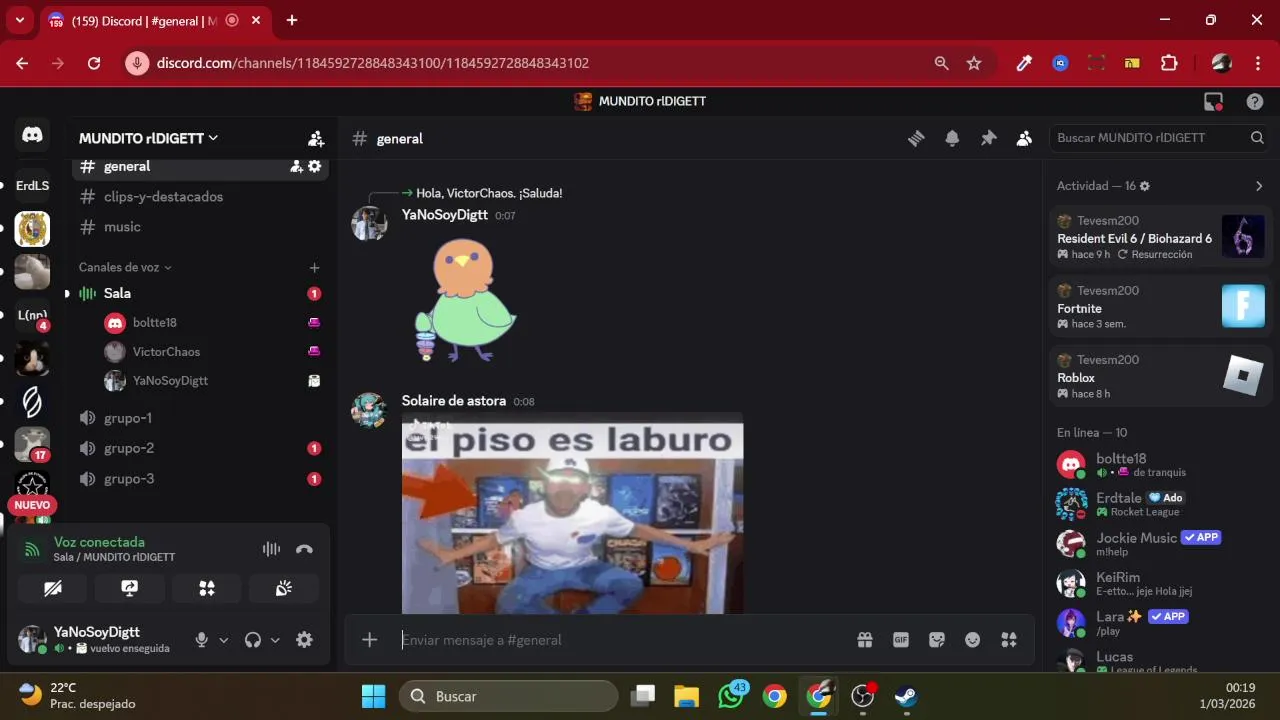Open Discord direct messages home icon
The height and width of the screenshot is (720, 1280).
(32, 135)
